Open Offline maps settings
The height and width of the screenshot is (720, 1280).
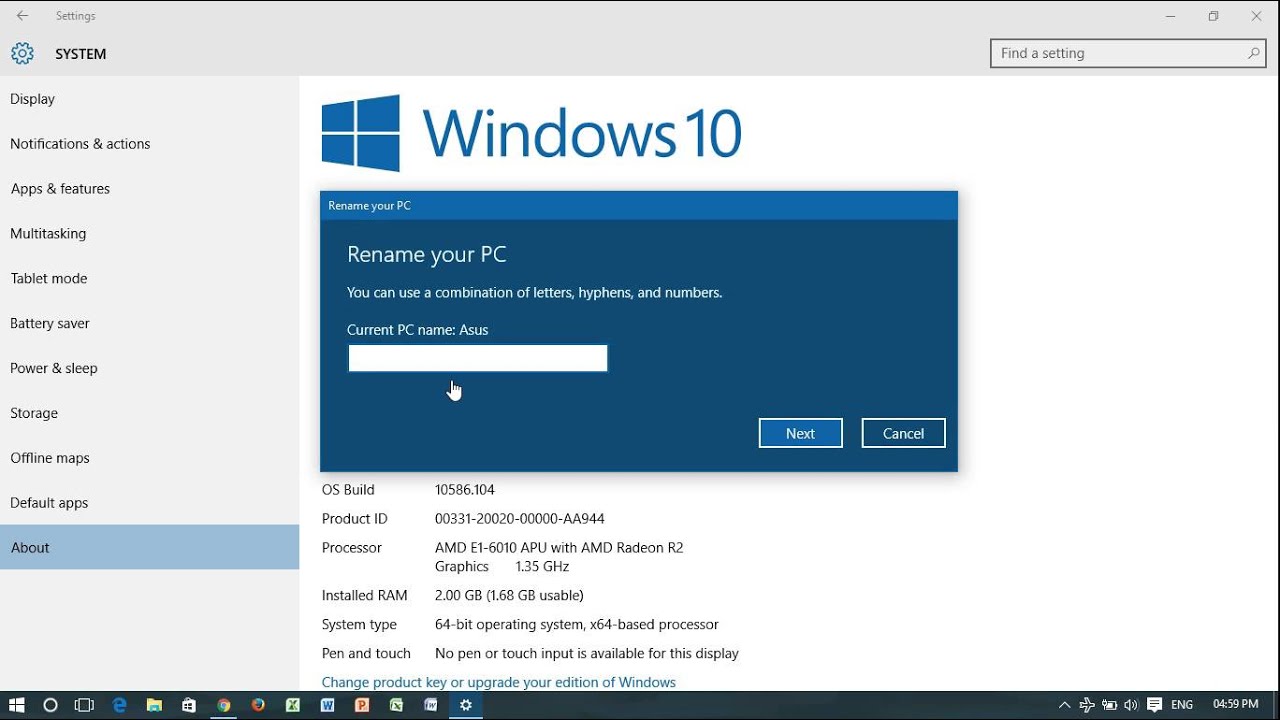(x=150, y=458)
